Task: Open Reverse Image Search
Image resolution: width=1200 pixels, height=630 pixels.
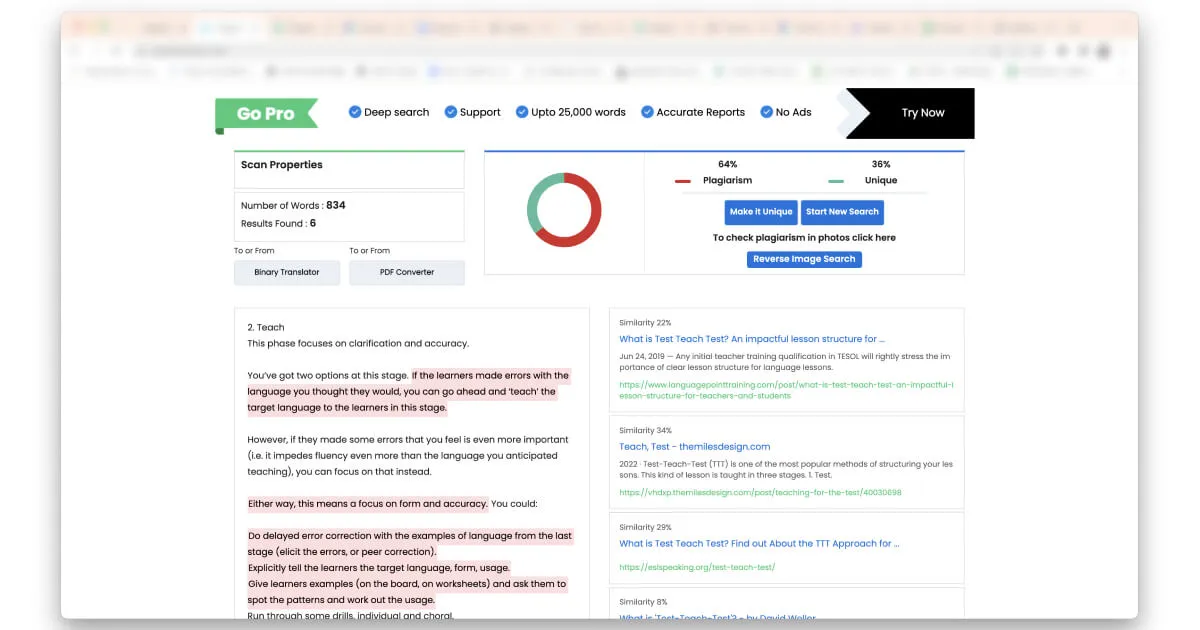Action: coord(804,259)
